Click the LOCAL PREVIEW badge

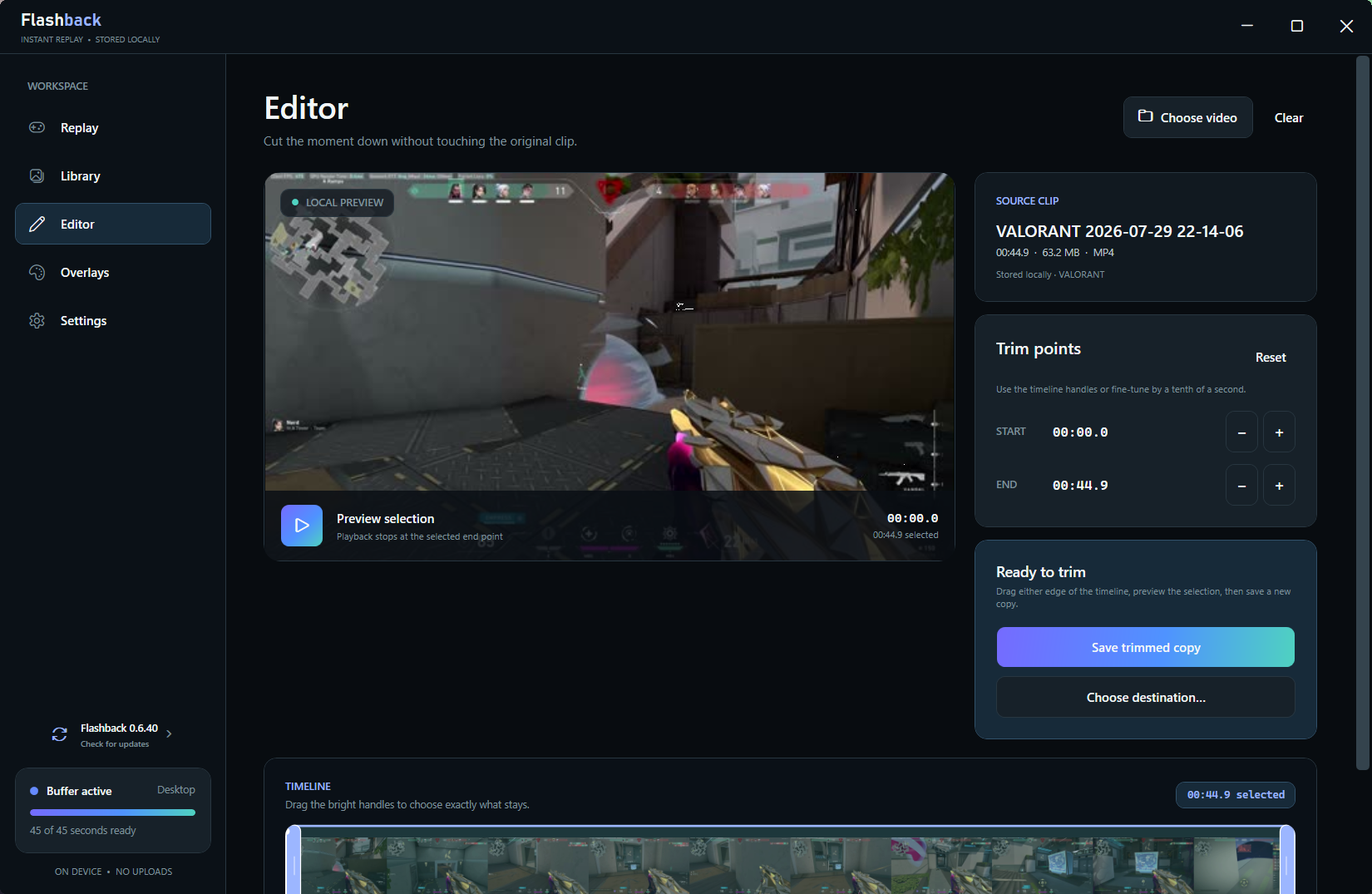coord(337,202)
